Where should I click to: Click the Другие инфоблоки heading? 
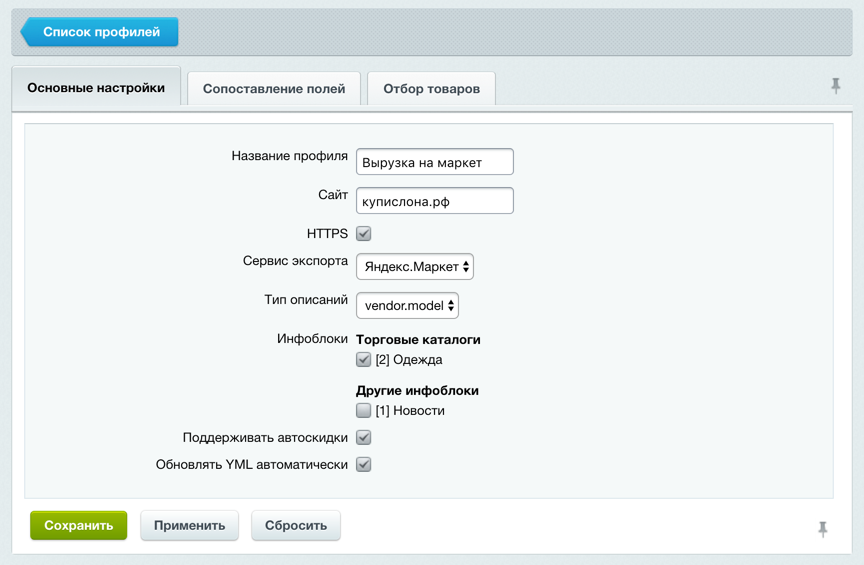click(x=417, y=391)
